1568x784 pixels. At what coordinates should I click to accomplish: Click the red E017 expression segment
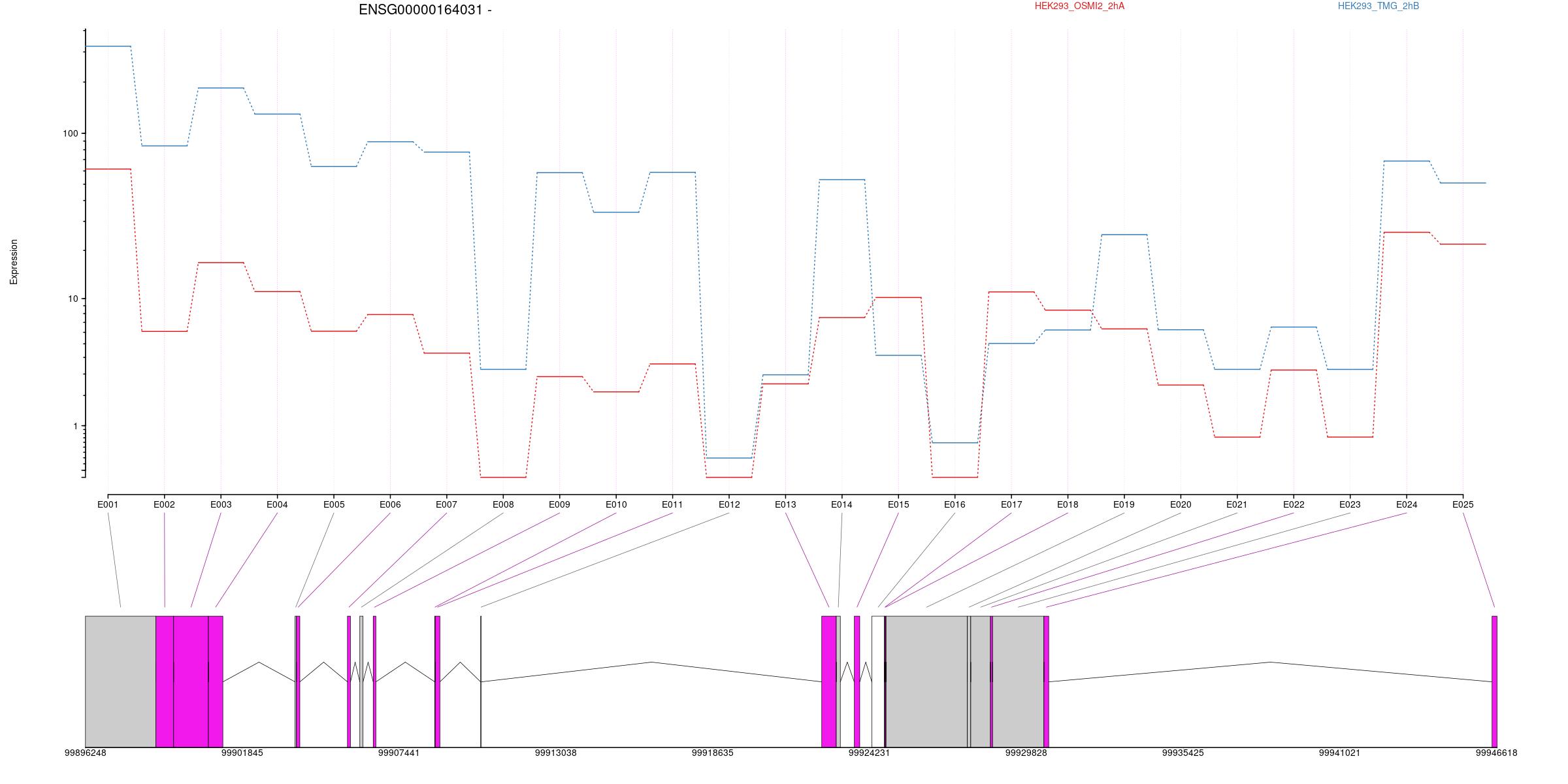(x=1011, y=292)
